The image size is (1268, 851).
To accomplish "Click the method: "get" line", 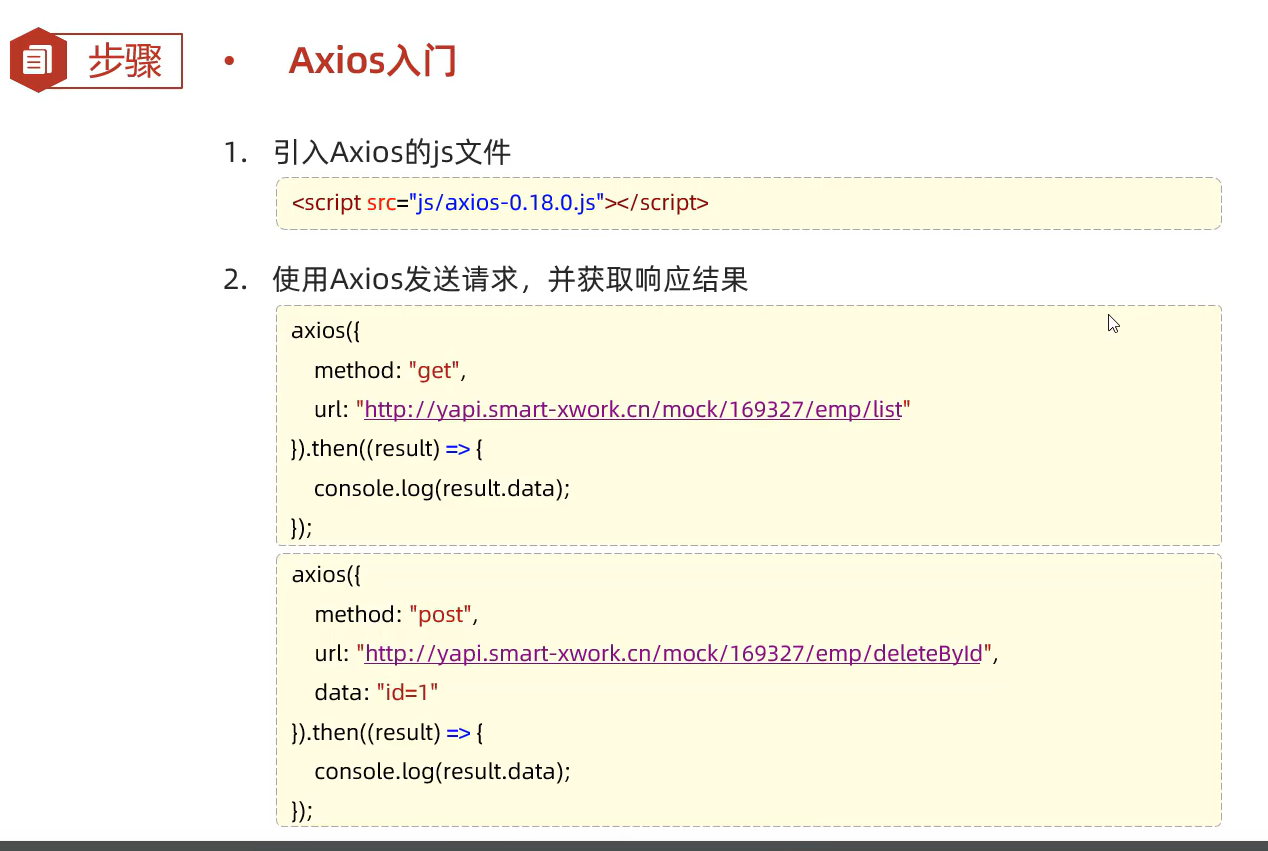I will pyautogui.click(x=390, y=370).
